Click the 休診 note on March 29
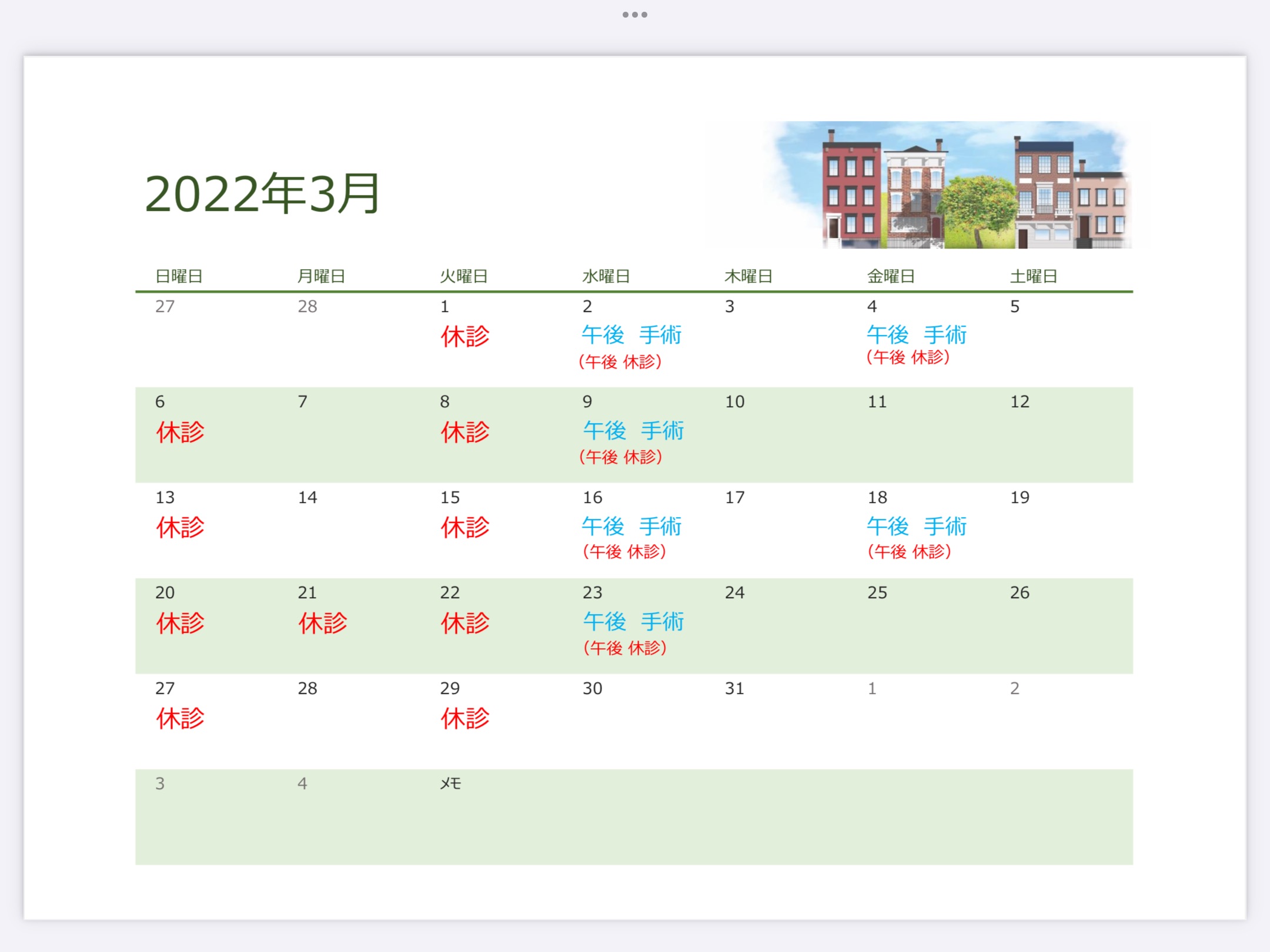Image resolution: width=1270 pixels, height=952 pixels. 465,719
